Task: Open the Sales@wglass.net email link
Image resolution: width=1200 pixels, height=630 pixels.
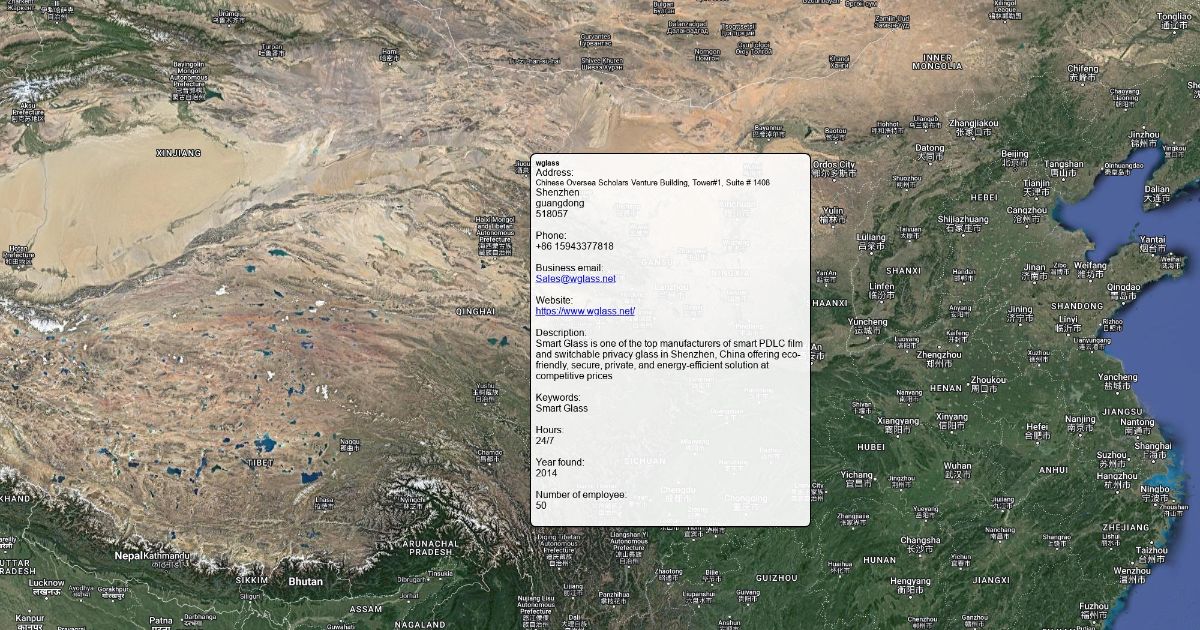Action: coord(575,279)
